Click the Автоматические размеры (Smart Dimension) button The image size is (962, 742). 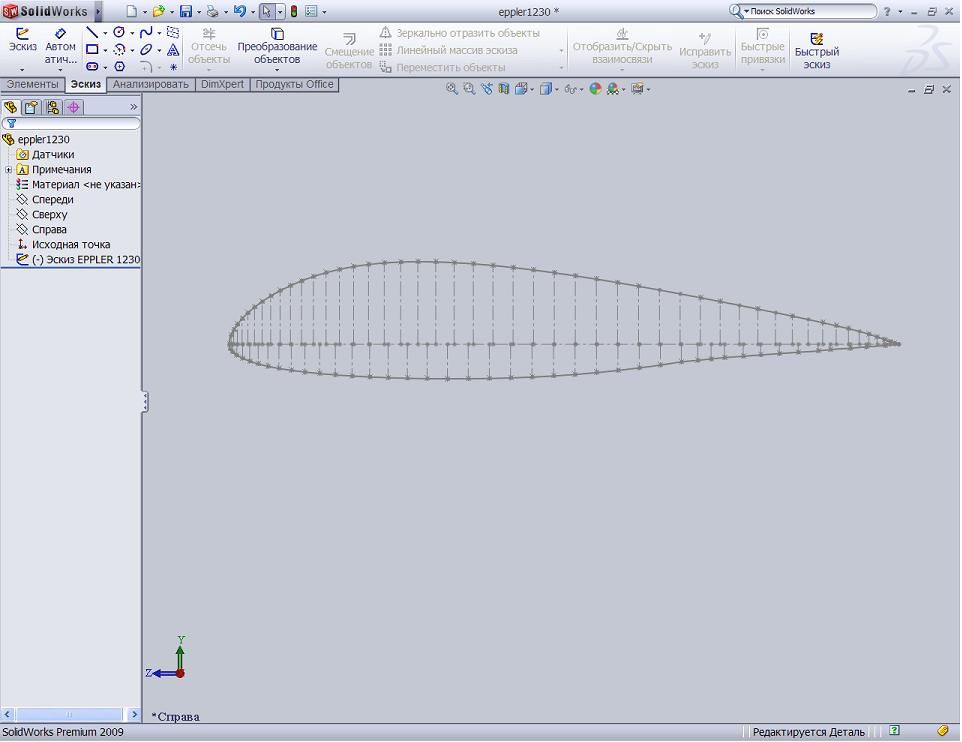click(60, 46)
